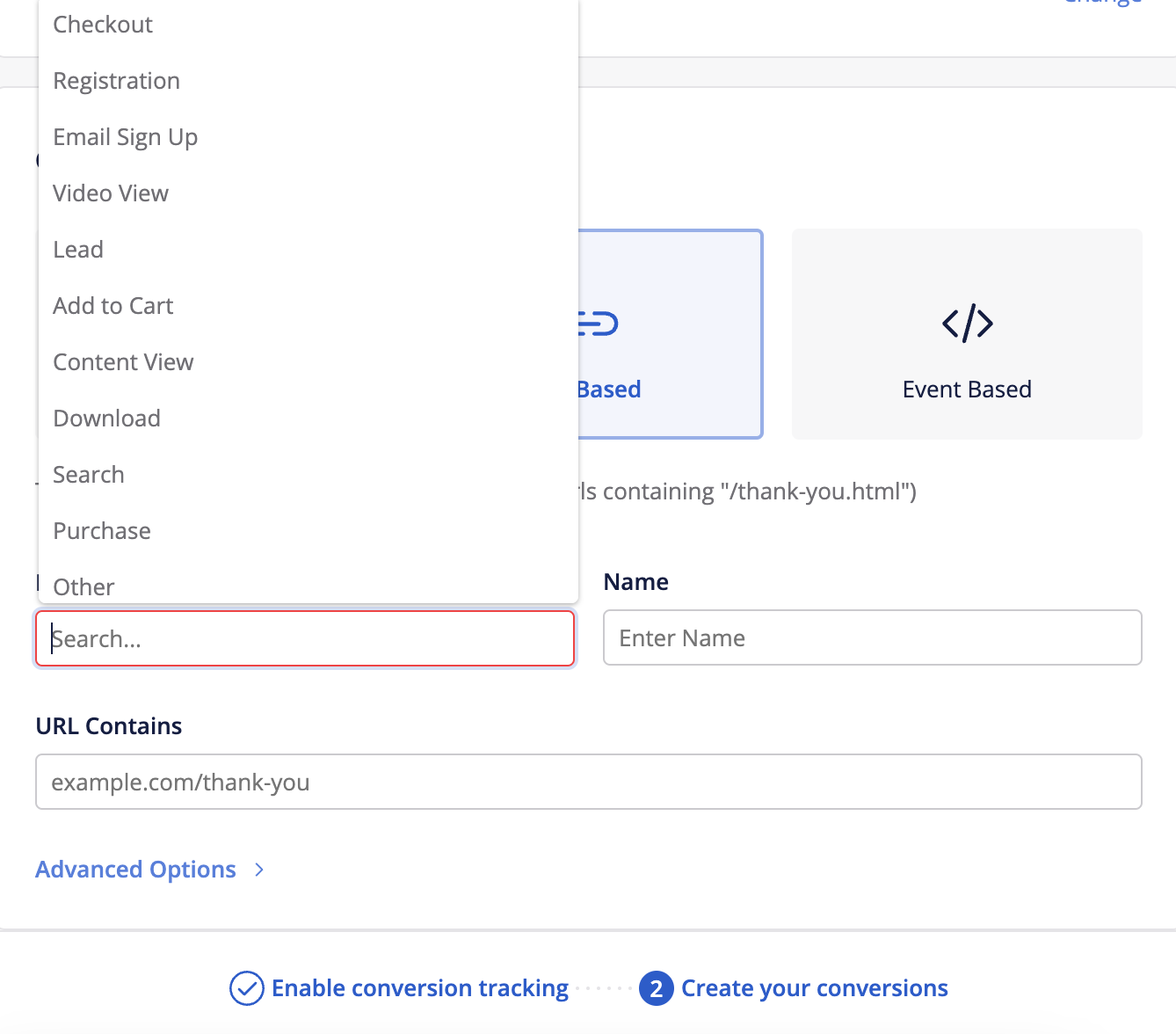Click the Create your conversions step link
The image size is (1176, 1034).
point(814,988)
